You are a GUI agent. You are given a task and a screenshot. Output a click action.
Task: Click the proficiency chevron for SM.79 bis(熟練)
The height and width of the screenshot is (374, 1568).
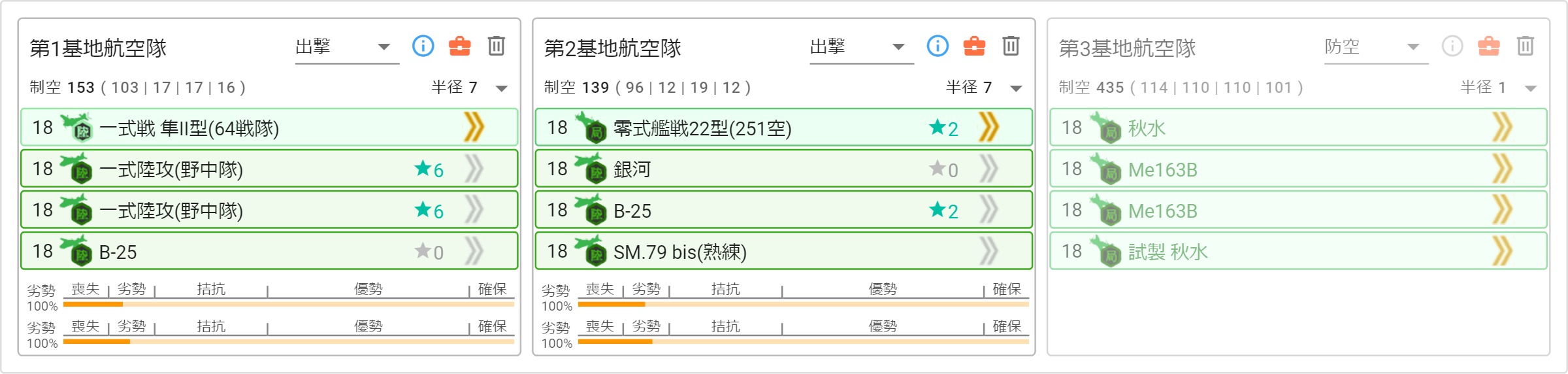(988, 251)
